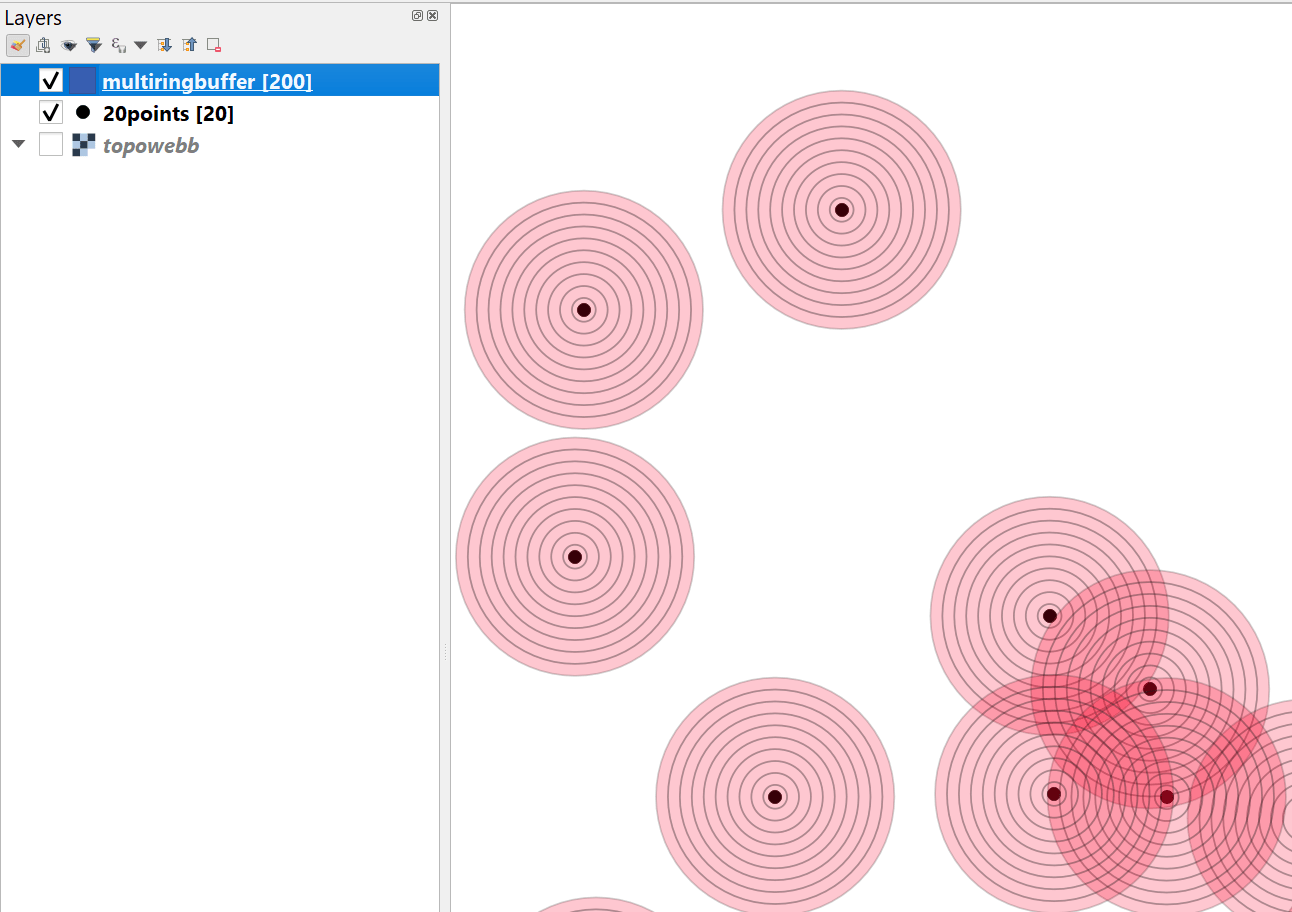Select the 20points [20] layer name
The image size is (1292, 912).
tap(168, 114)
